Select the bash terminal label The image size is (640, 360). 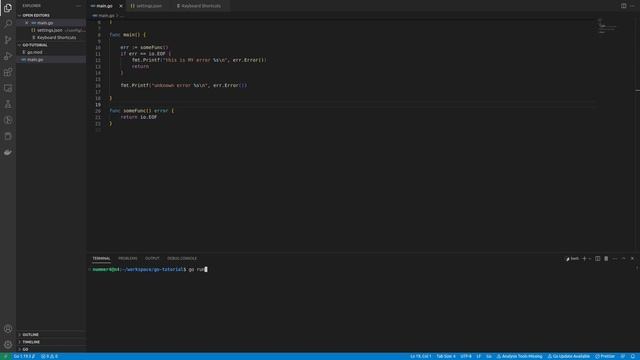tap(572, 258)
